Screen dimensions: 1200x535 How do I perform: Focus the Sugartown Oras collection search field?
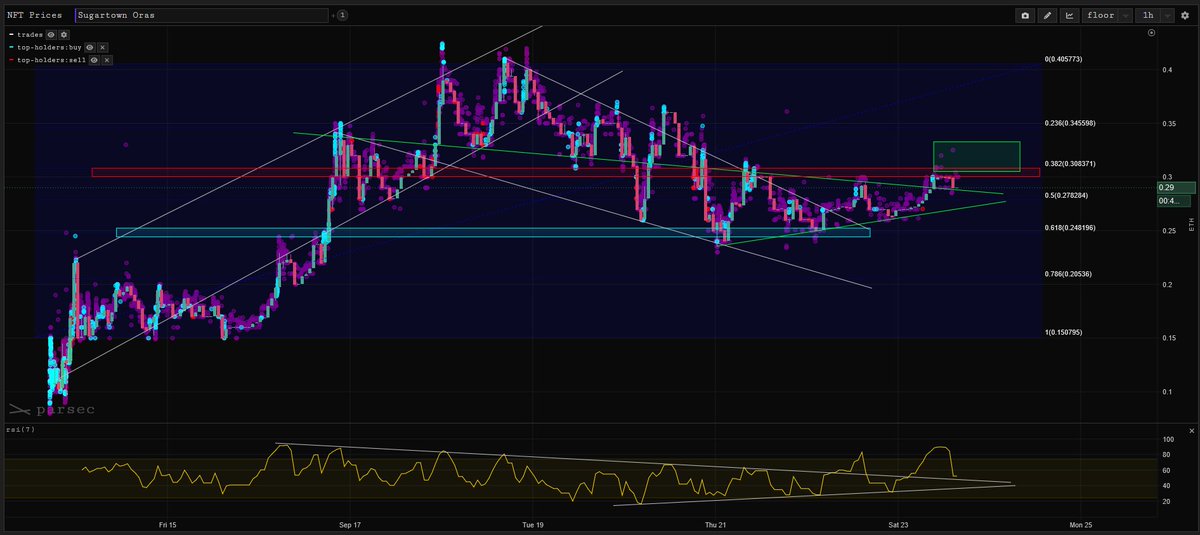201,15
